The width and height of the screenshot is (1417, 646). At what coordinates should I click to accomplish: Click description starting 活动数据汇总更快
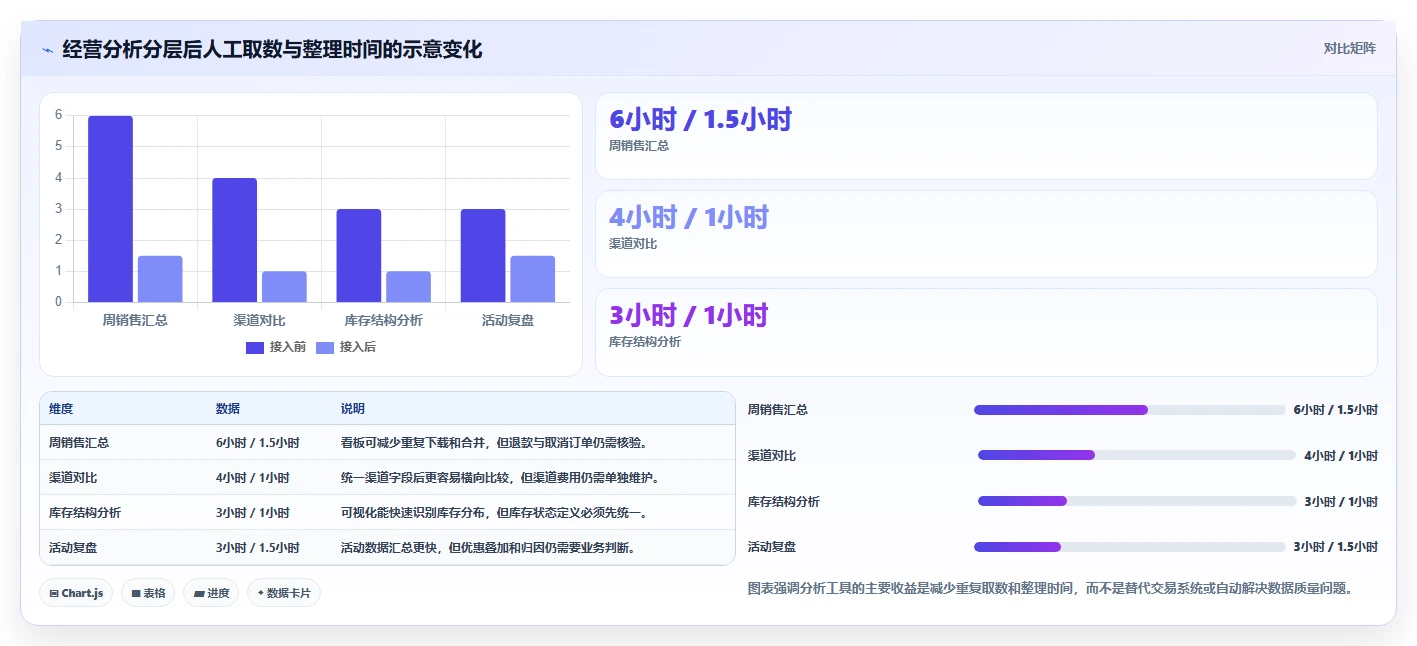(488, 547)
